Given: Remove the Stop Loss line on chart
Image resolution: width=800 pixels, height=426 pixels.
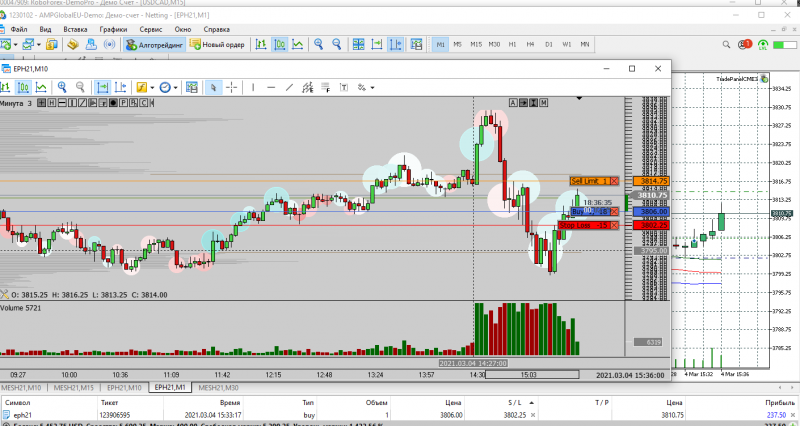Looking at the screenshot, I should point(614,225).
